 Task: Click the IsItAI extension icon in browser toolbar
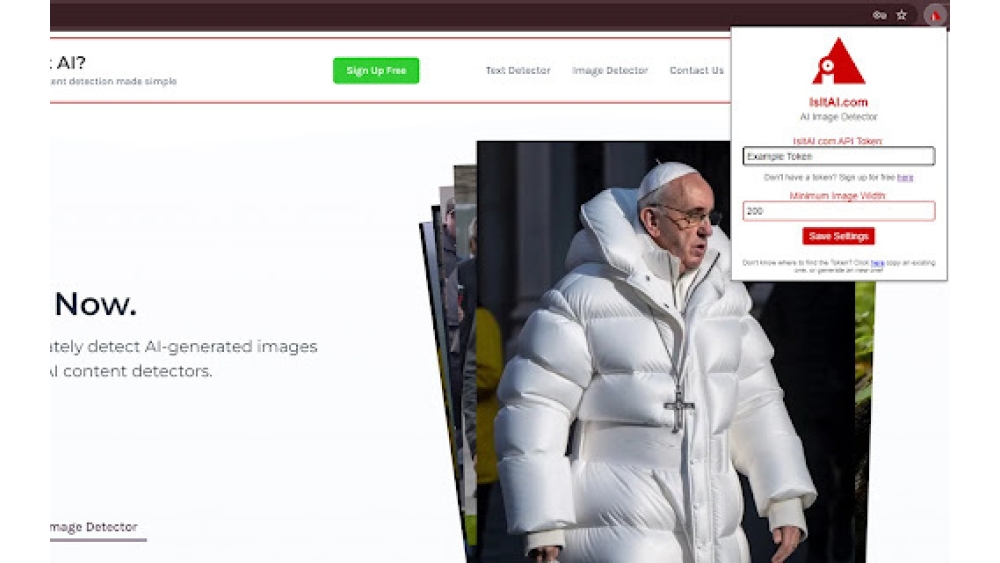point(935,15)
